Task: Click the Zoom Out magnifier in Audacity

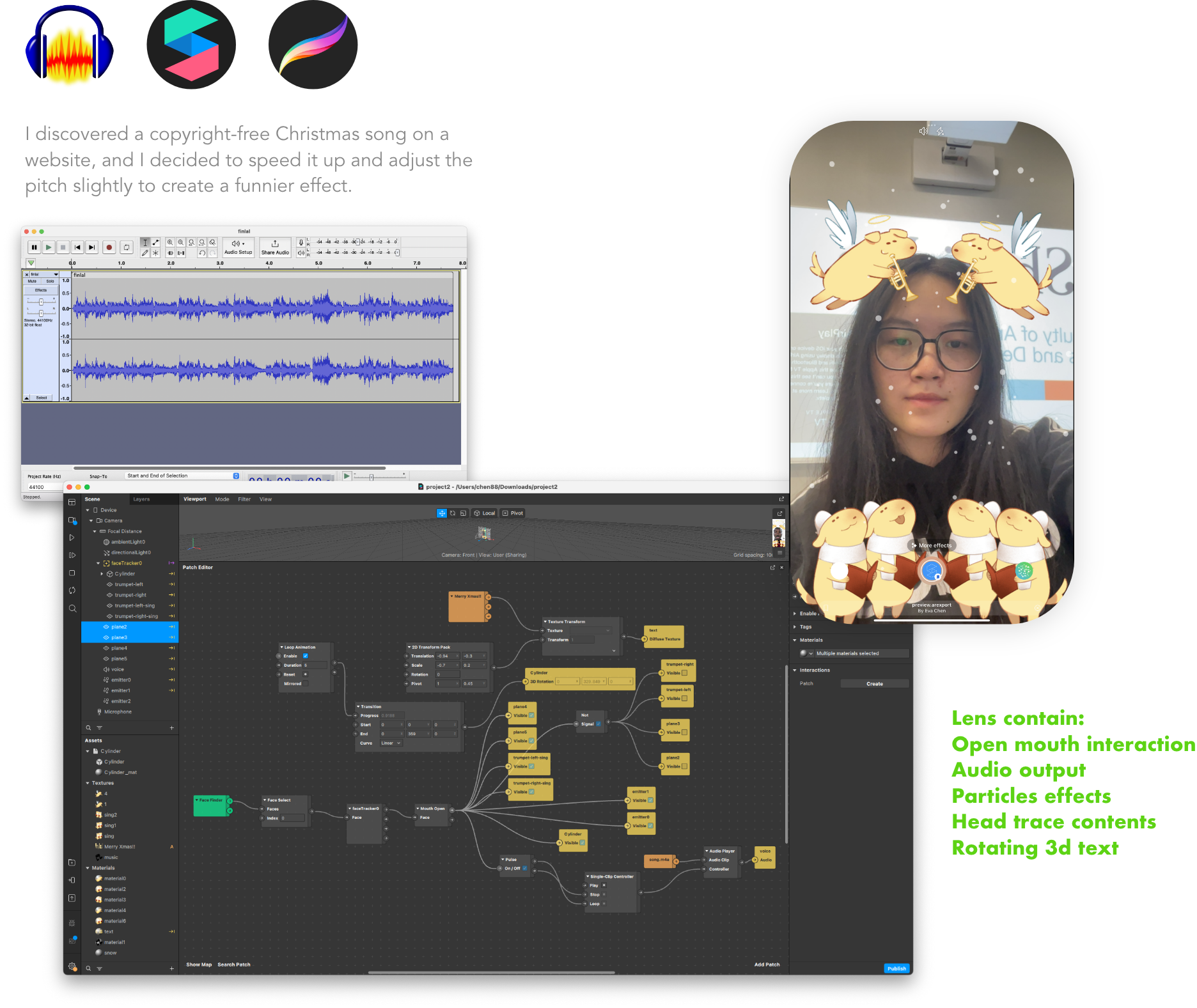Action: click(181, 243)
